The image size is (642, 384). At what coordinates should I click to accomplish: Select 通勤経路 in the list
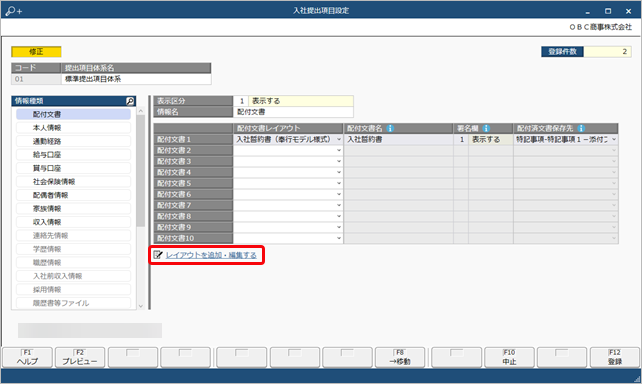point(73,141)
